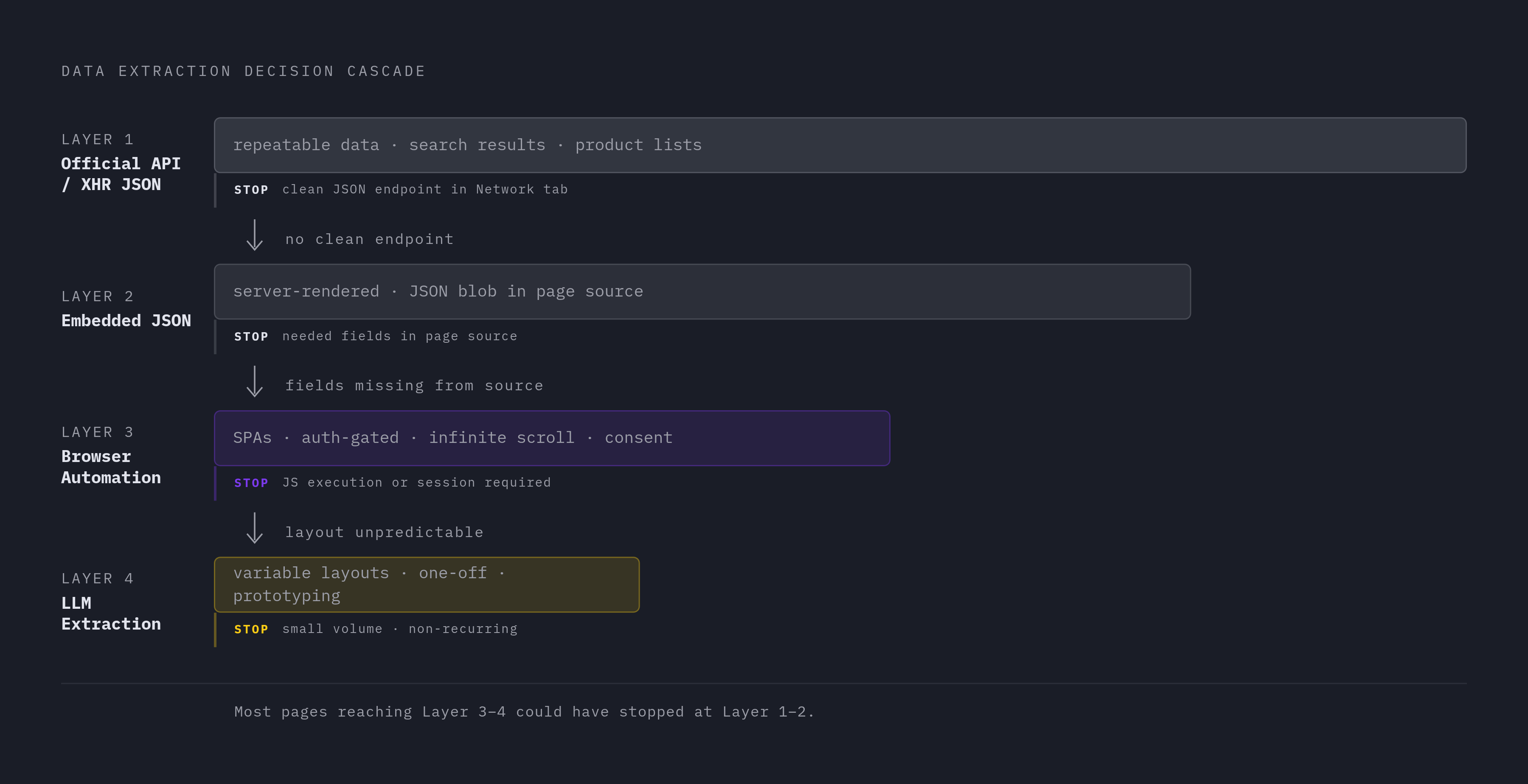Click the down arrow beside 'fields missing from source'
Viewport: 1528px width, 784px height.
click(255, 381)
